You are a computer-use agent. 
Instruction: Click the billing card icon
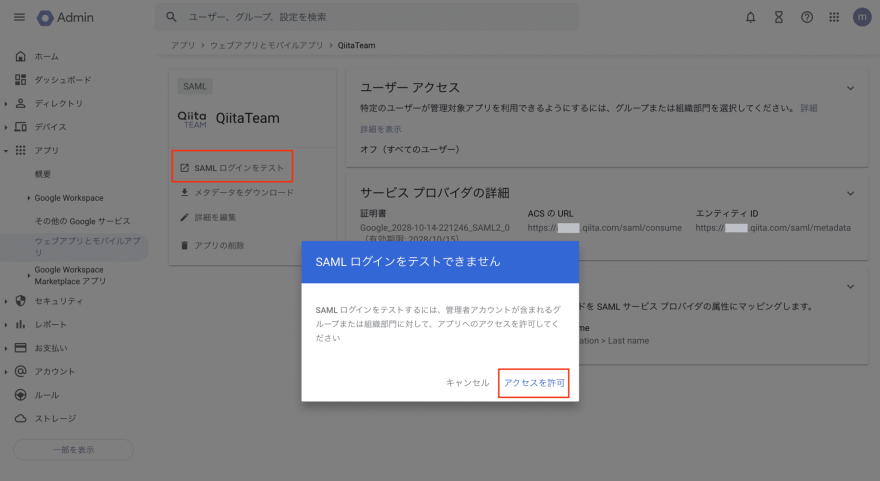coord(21,348)
